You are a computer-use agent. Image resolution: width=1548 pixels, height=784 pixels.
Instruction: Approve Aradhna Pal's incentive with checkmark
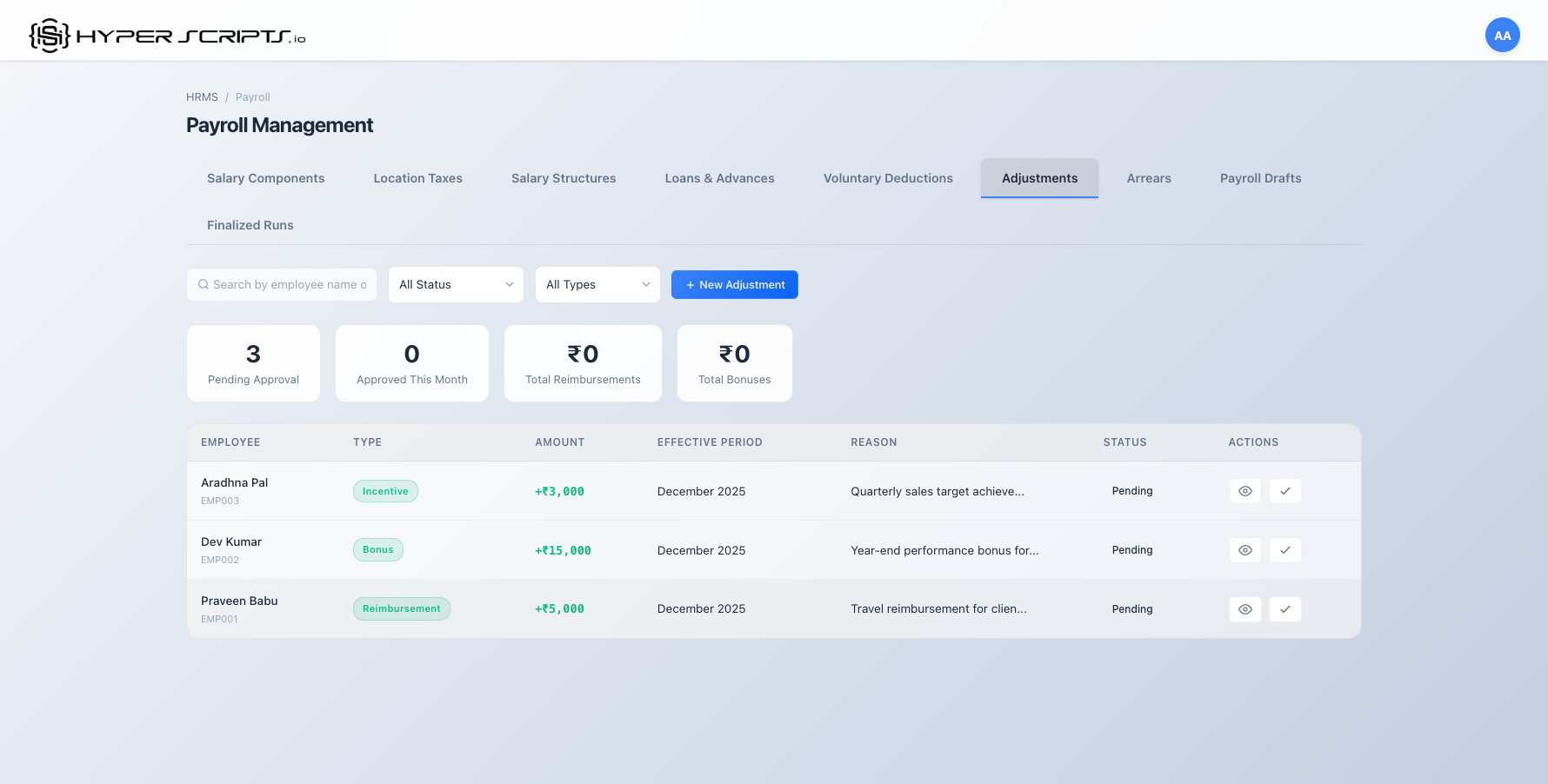point(1284,491)
